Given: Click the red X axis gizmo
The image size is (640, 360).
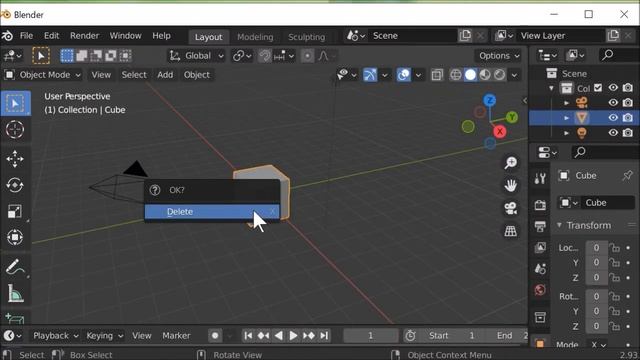Looking at the screenshot, I should [x=500, y=131].
